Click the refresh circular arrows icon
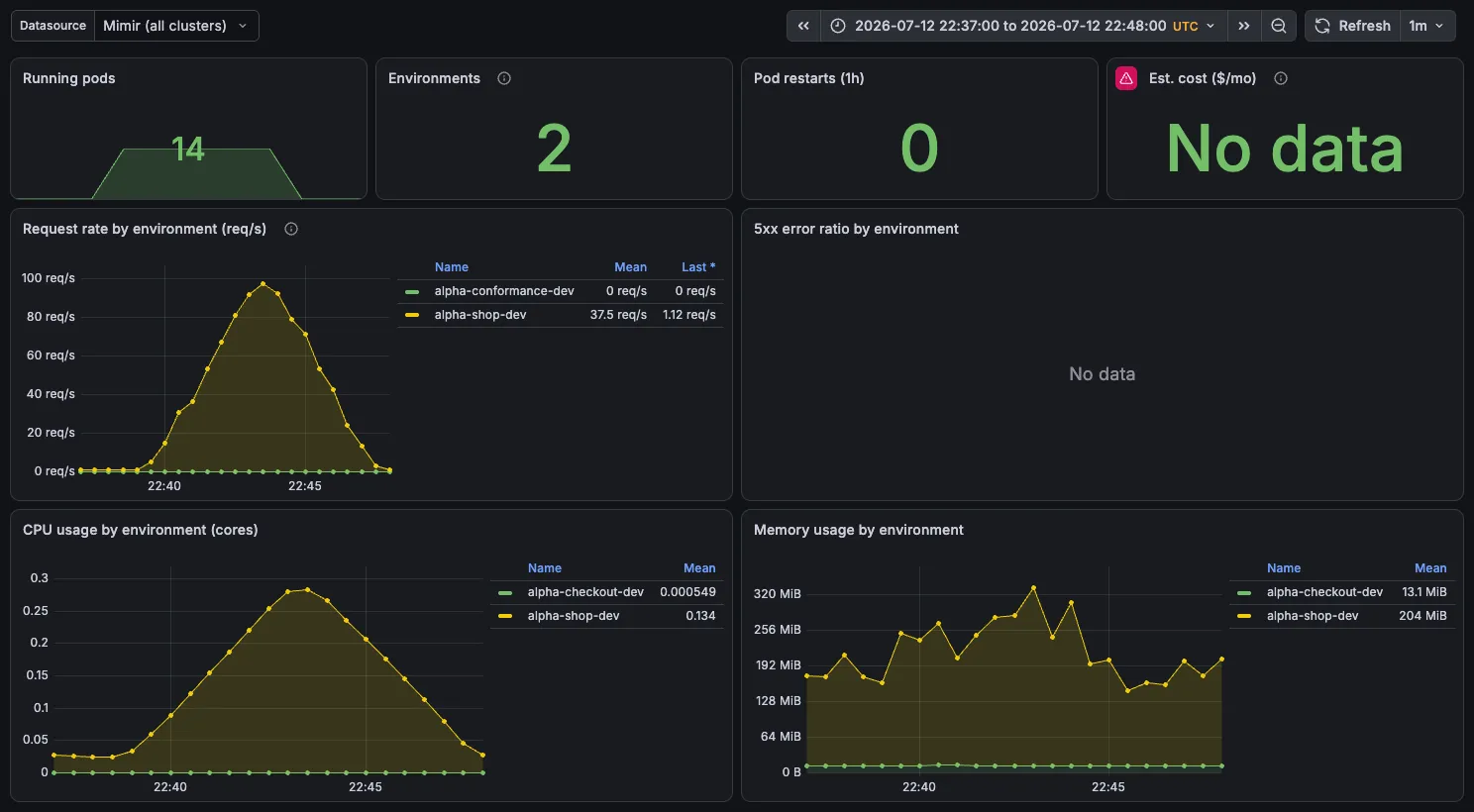 tap(1322, 26)
